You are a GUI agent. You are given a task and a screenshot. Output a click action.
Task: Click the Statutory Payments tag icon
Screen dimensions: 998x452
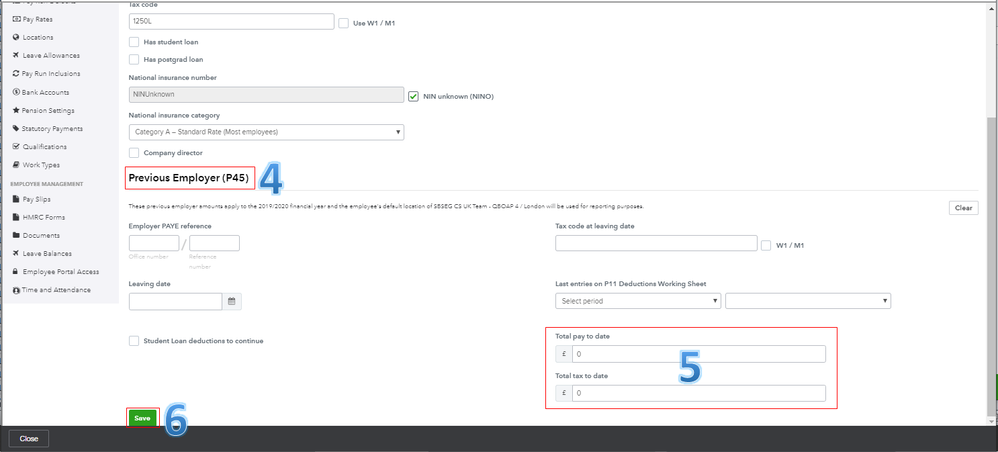pyautogui.click(x=17, y=129)
